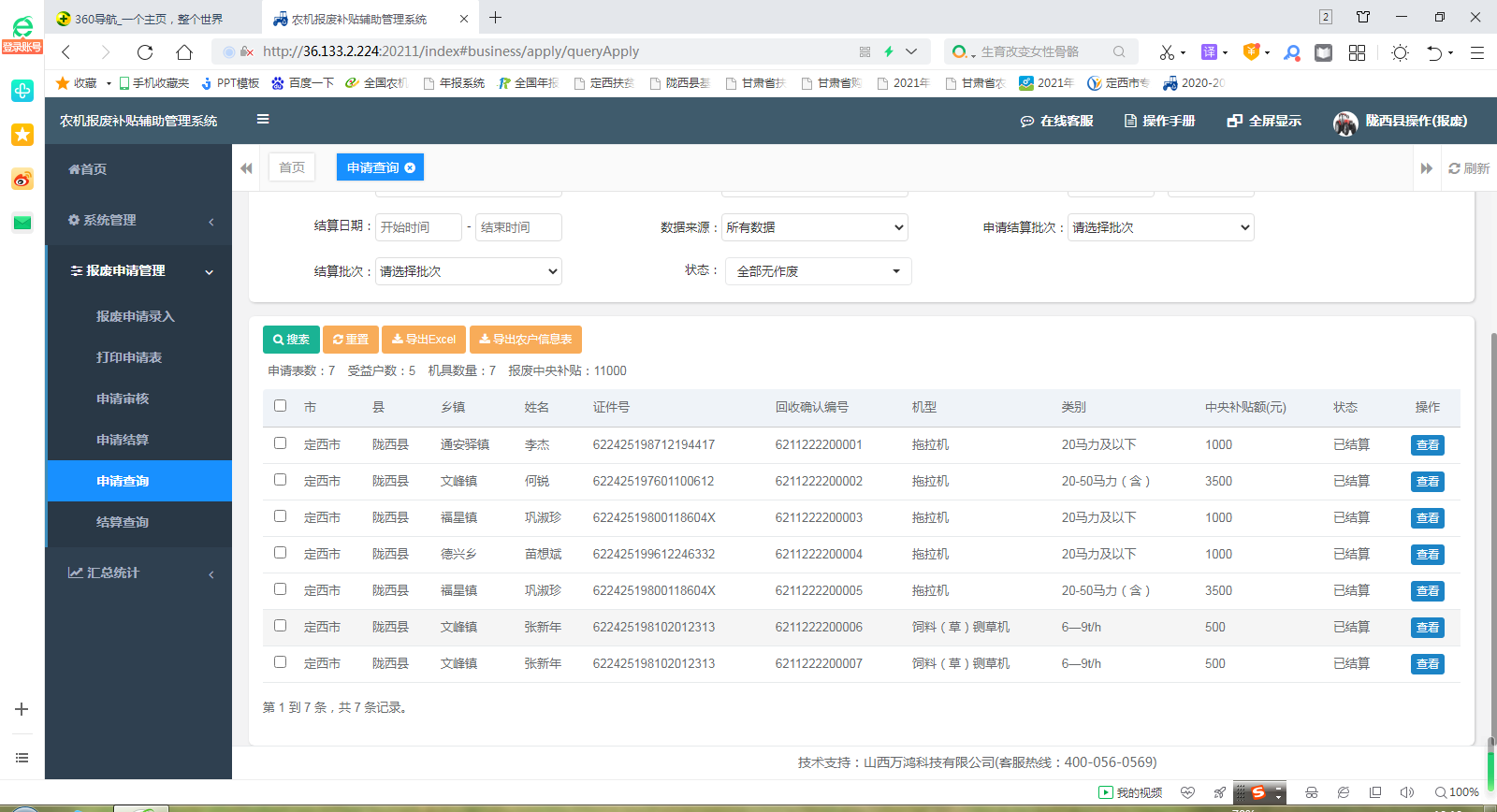Open a new browser tab
Viewport: 1497px width, 812px height.
(x=496, y=18)
